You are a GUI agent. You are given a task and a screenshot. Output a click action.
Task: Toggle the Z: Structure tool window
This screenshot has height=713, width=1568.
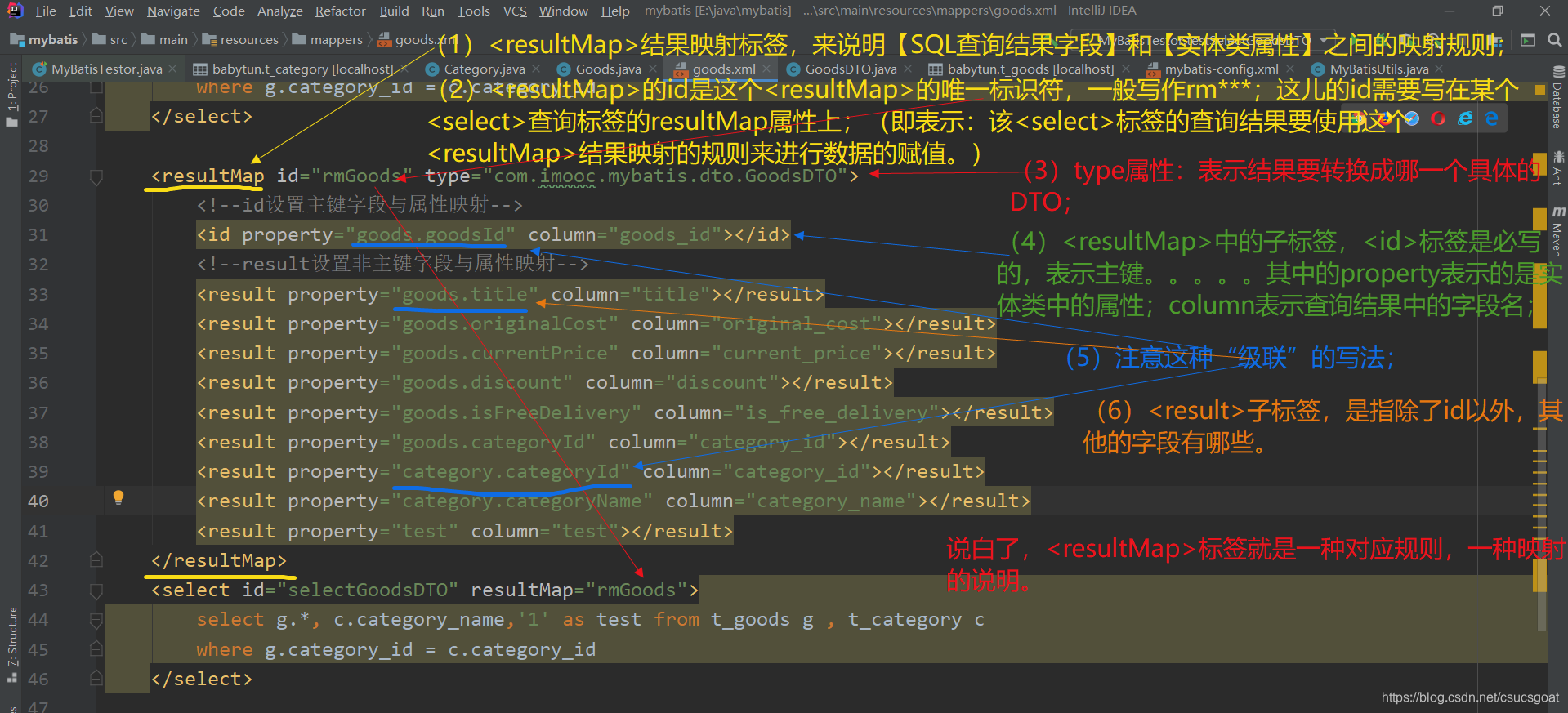(x=11, y=645)
